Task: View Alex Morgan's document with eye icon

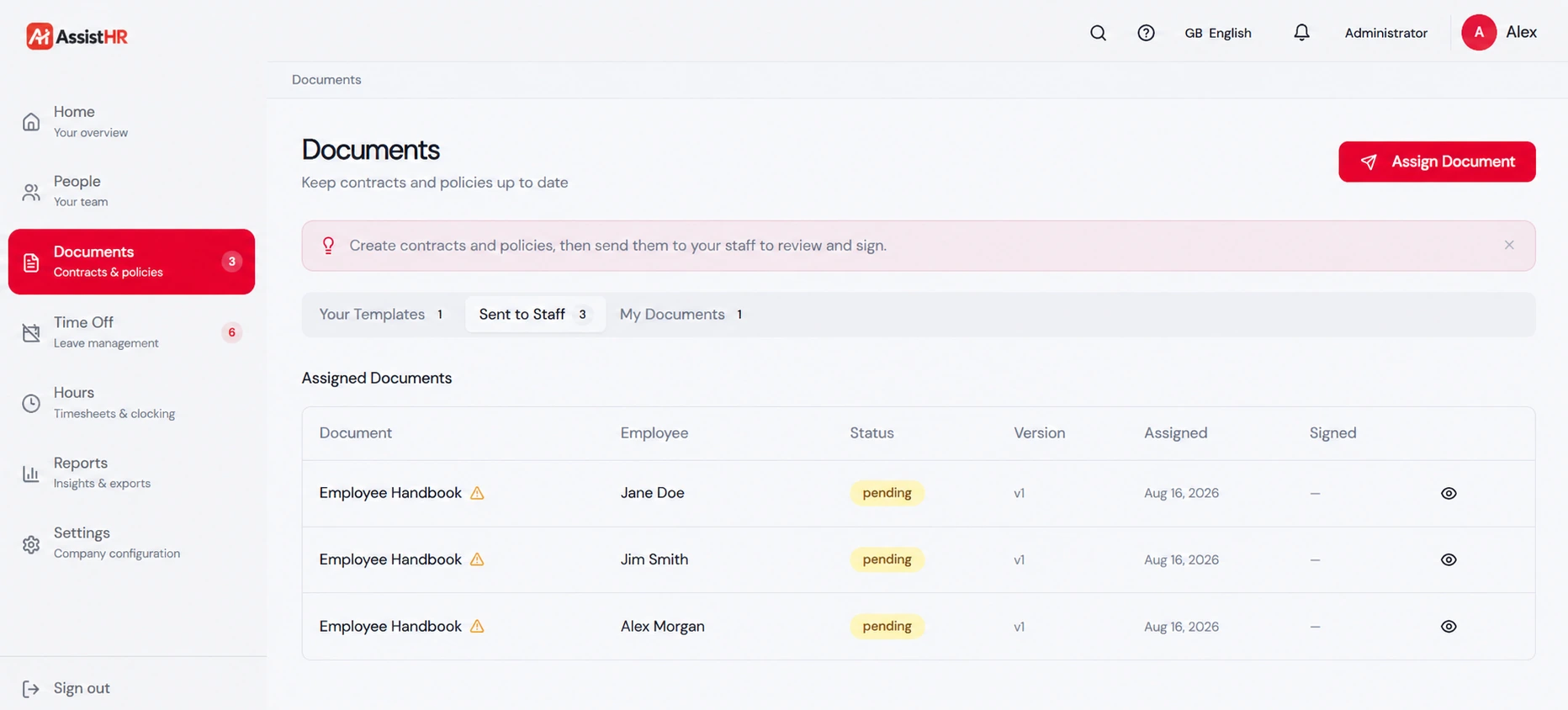Action: (1449, 627)
